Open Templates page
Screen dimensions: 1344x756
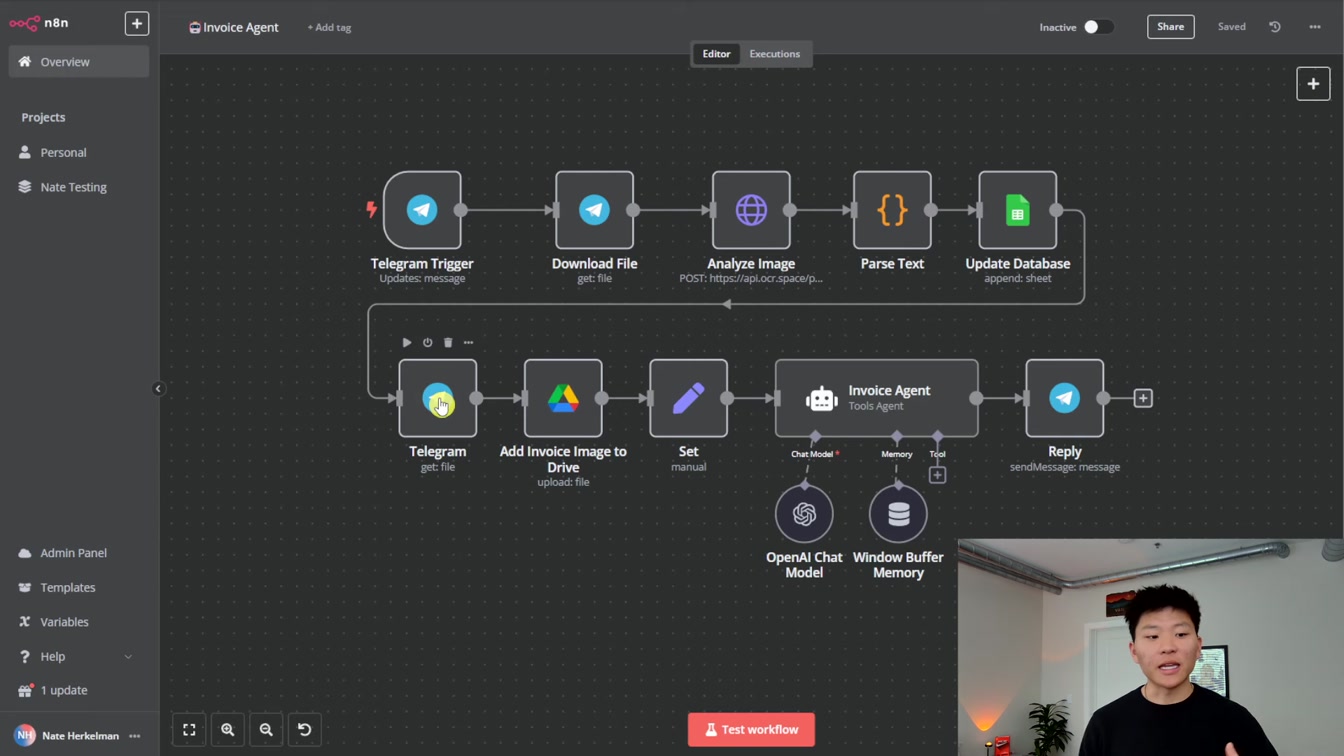(x=79, y=588)
